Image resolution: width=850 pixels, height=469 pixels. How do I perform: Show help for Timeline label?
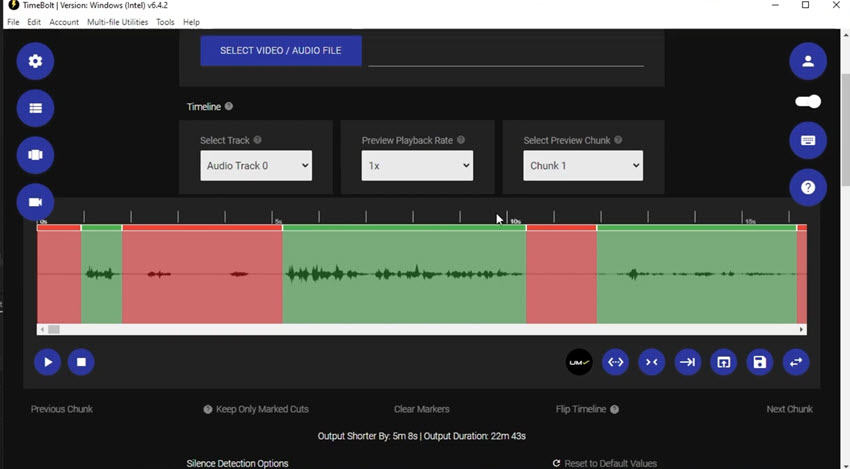coord(229,106)
